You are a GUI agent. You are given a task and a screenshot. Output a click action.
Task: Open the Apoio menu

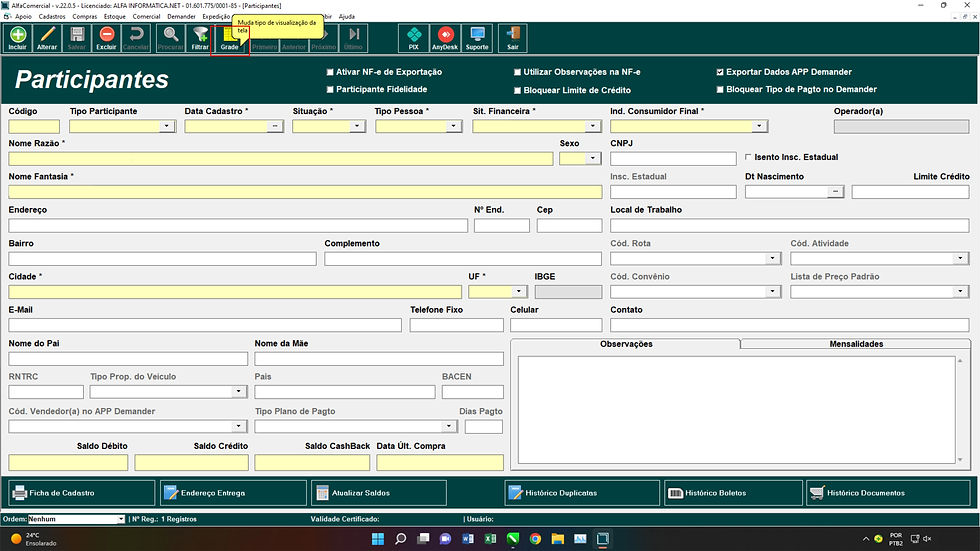click(x=23, y=16)
